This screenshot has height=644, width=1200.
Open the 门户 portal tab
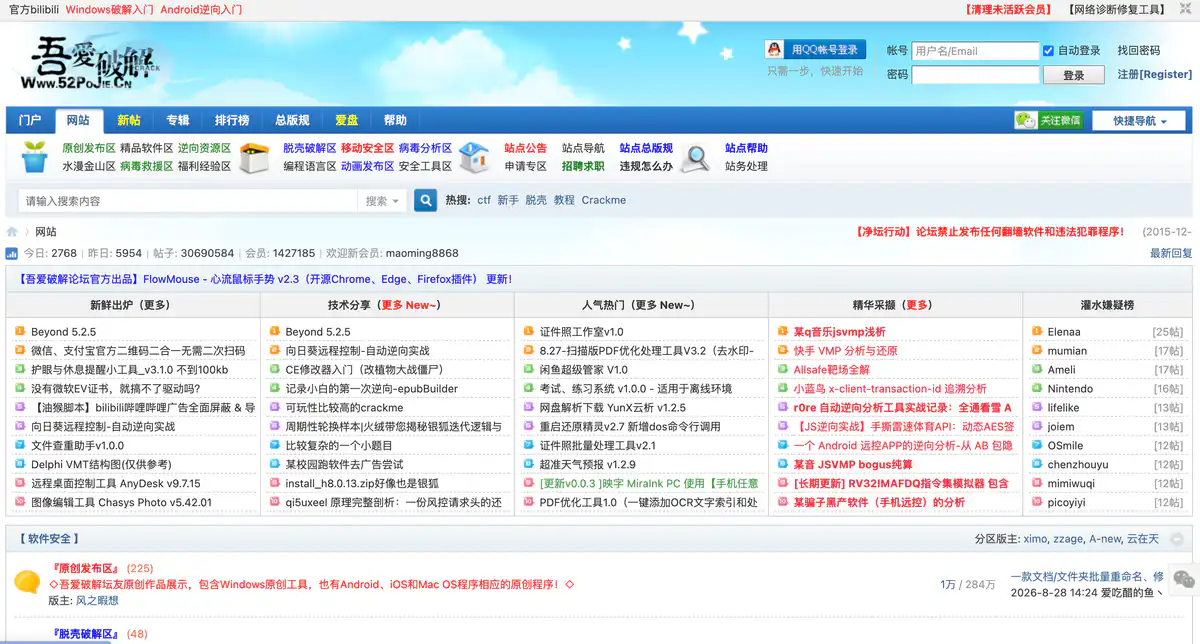[x=30, y=120]
